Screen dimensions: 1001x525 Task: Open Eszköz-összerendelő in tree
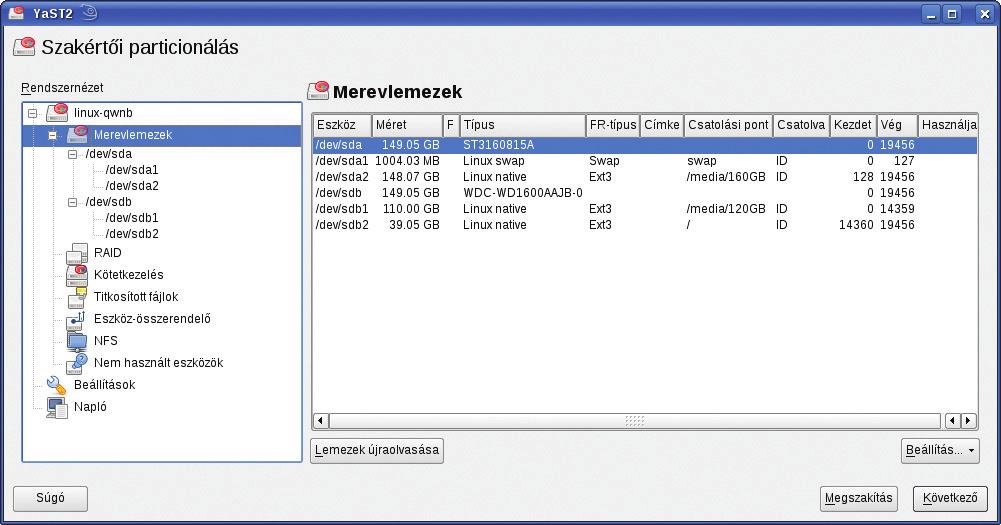pyautogui.click(x=152, y=319)
